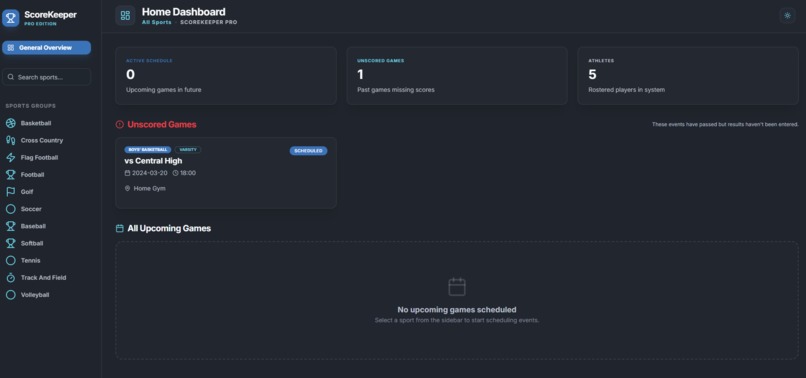Open the Active Schedule stat card
The width and height of the screenshot is (806, 378).
click(x=226, y=76)
